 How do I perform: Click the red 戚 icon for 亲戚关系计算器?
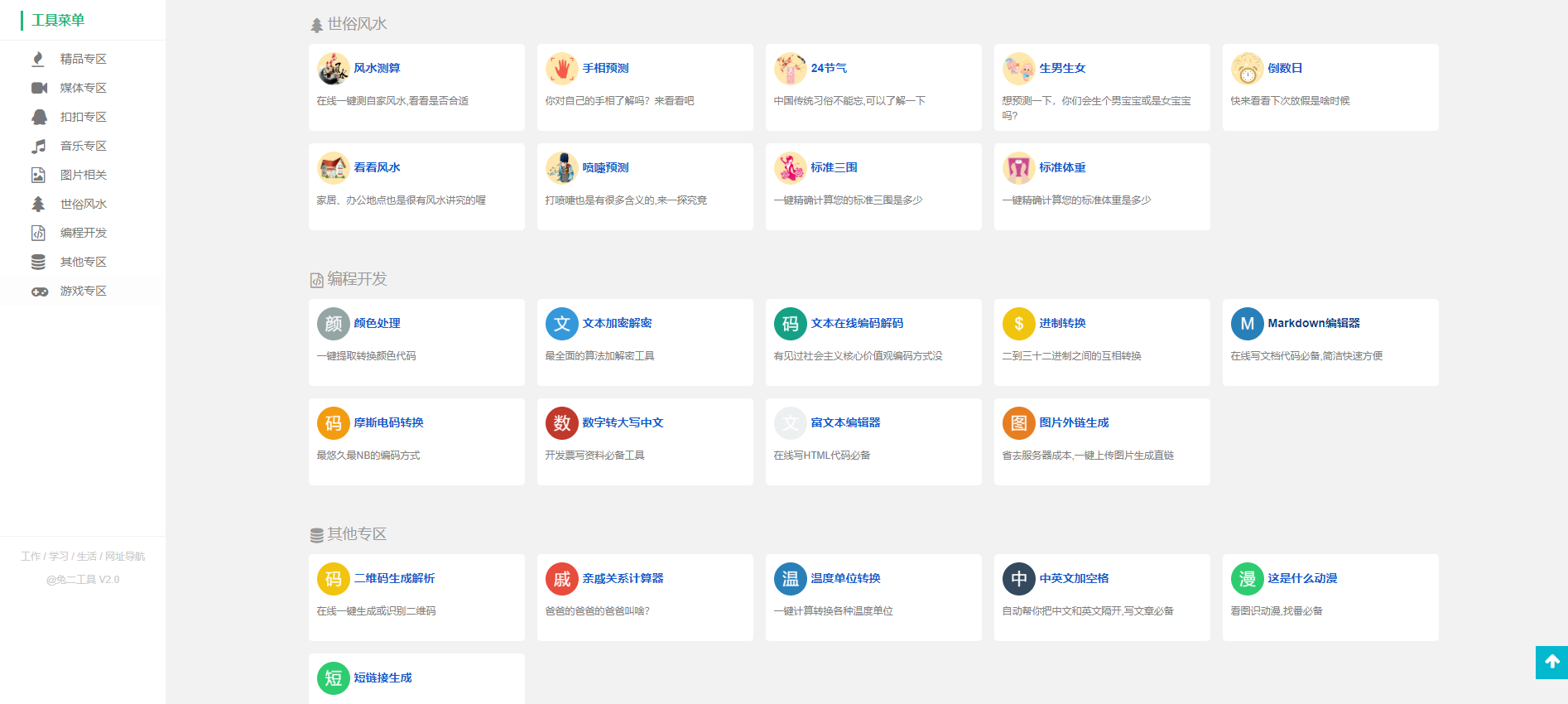[x=562, y=579]
